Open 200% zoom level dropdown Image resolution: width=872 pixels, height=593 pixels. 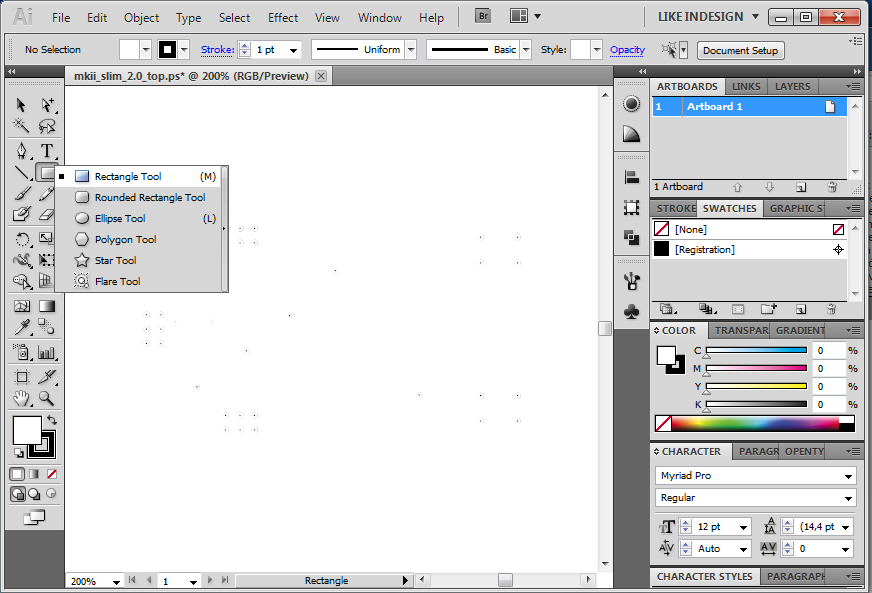click(116, 582)
